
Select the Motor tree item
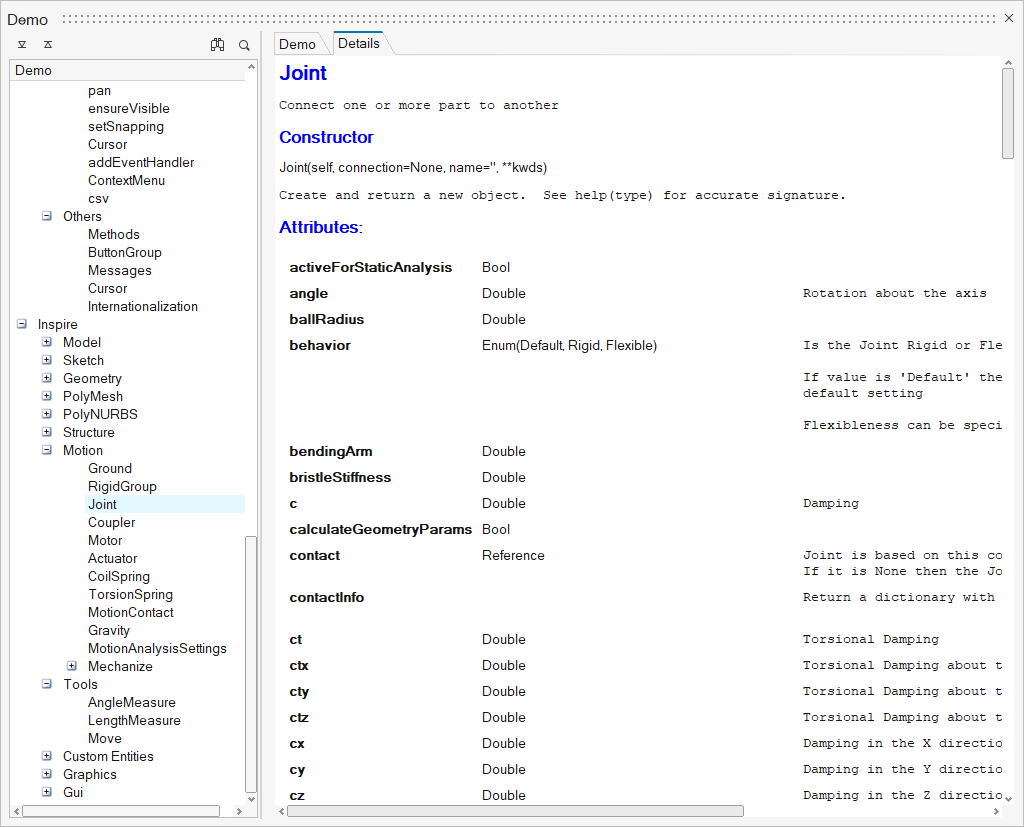pyautogui.click(x=104, y=540)
